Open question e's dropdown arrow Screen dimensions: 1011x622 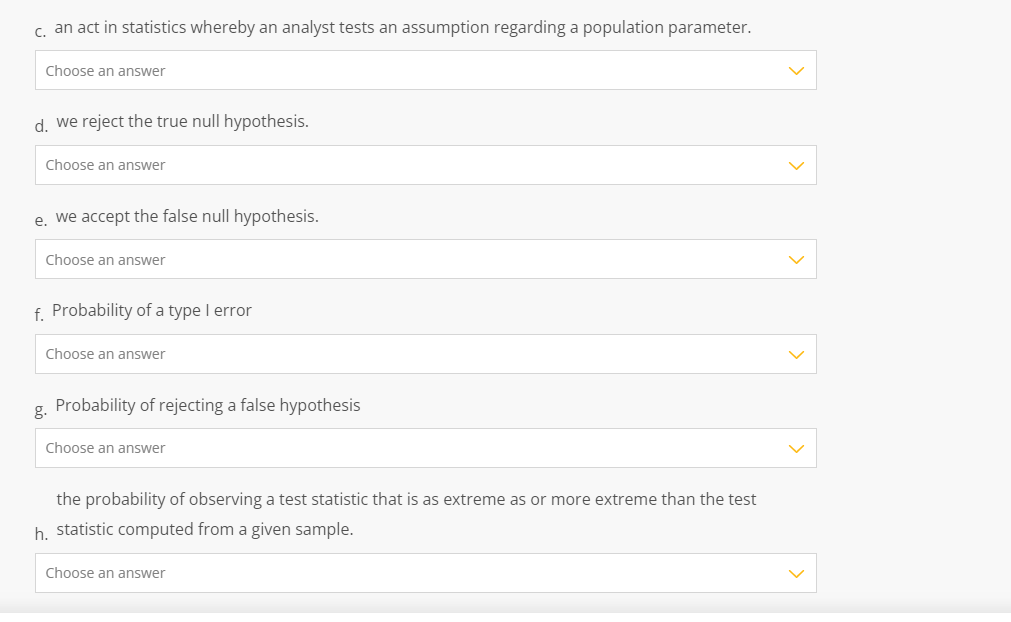coord(797,259)
